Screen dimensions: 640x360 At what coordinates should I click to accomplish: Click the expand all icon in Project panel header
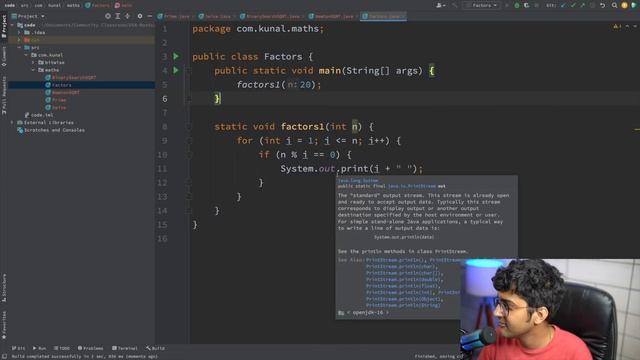(118, 16)
